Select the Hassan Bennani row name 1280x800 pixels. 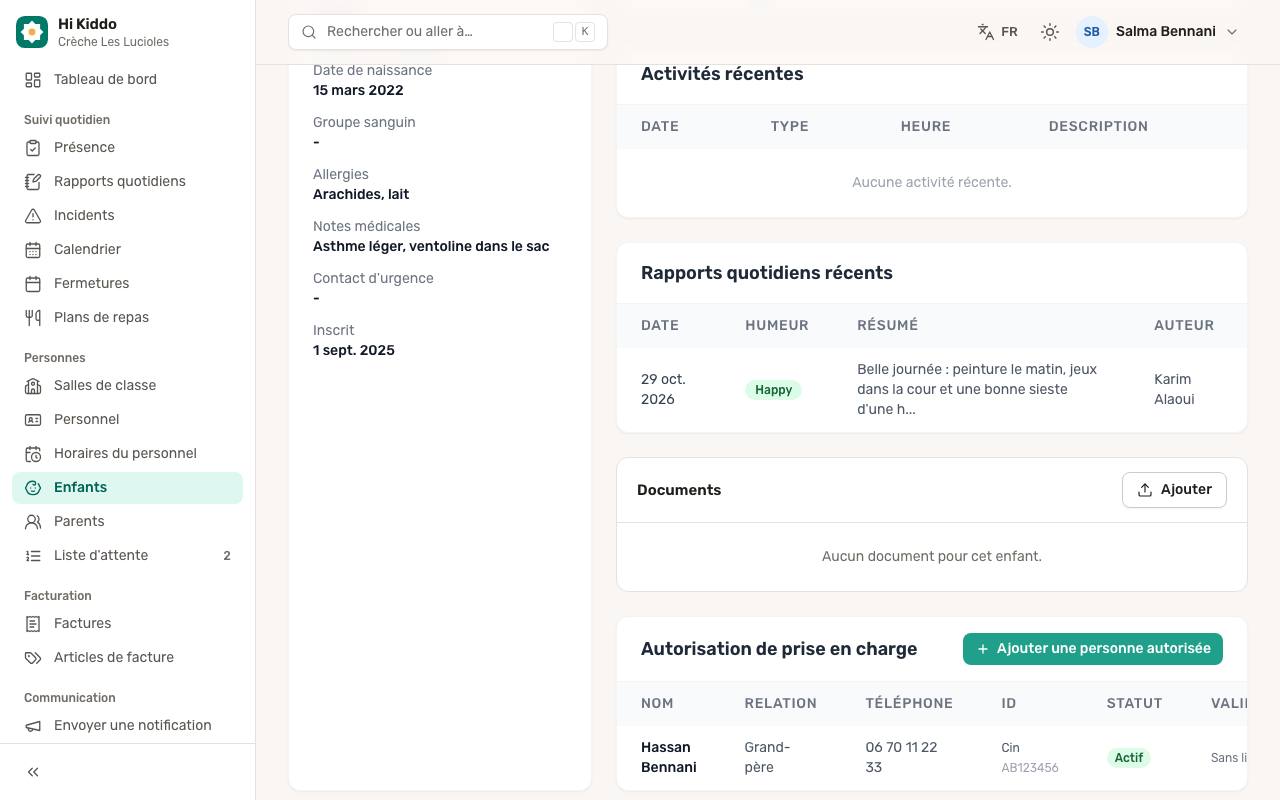click(669, 757)
